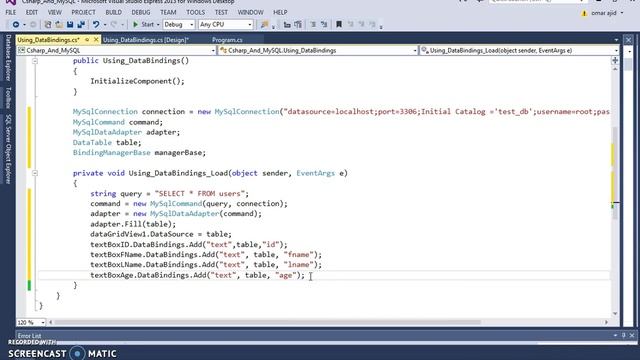Image resolution: width=640 pixels, height=360 pixels.
Task: Open the Toolbox side tab
Action: pos(8,98)
